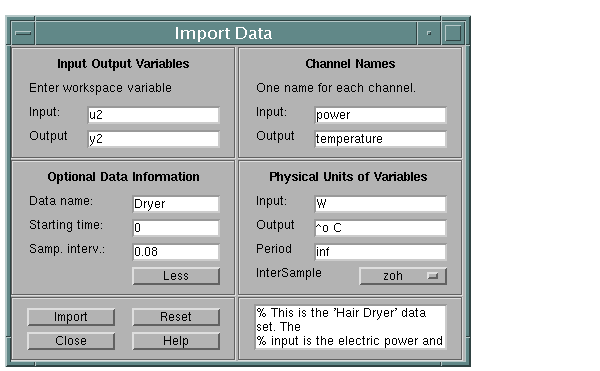The width and height of the screenshot is (600, 371).
Task: Click the workspace Output field containing y2
Action: pyautogui.click(x=153, y=139)
